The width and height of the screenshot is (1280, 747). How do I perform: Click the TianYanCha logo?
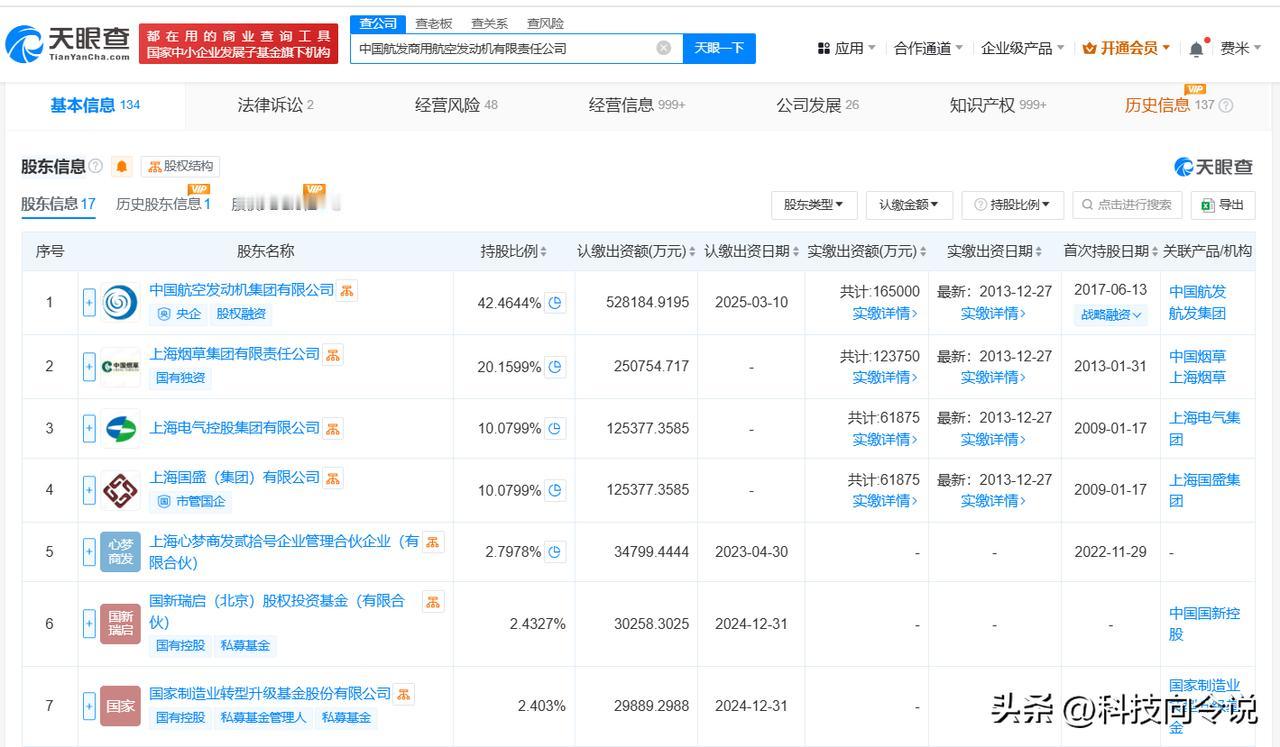(x=68, y=44)
